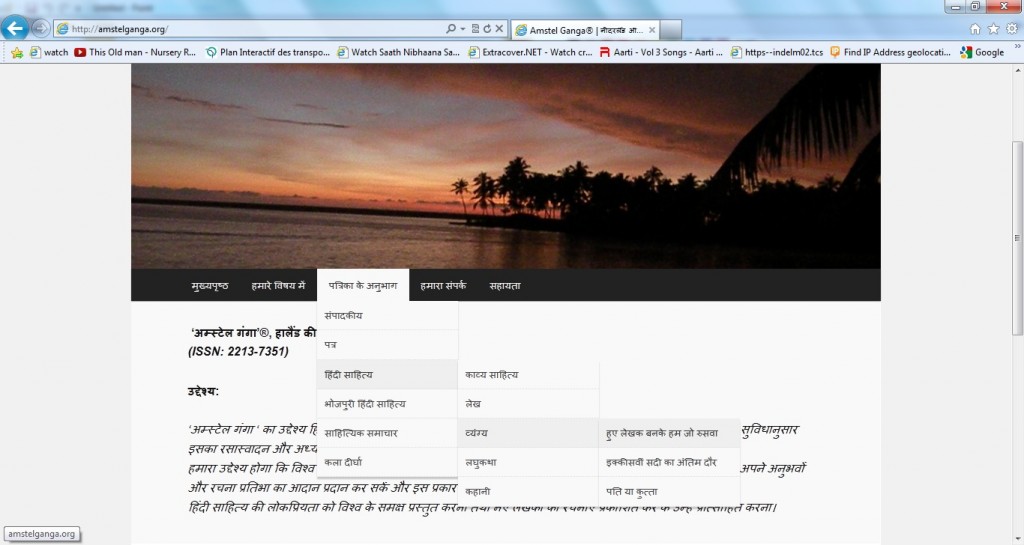Click the vertical page scrollbar
The height and width of the screenshot is (545, 1024).
pyautogui.click(x=1017, y=300)
